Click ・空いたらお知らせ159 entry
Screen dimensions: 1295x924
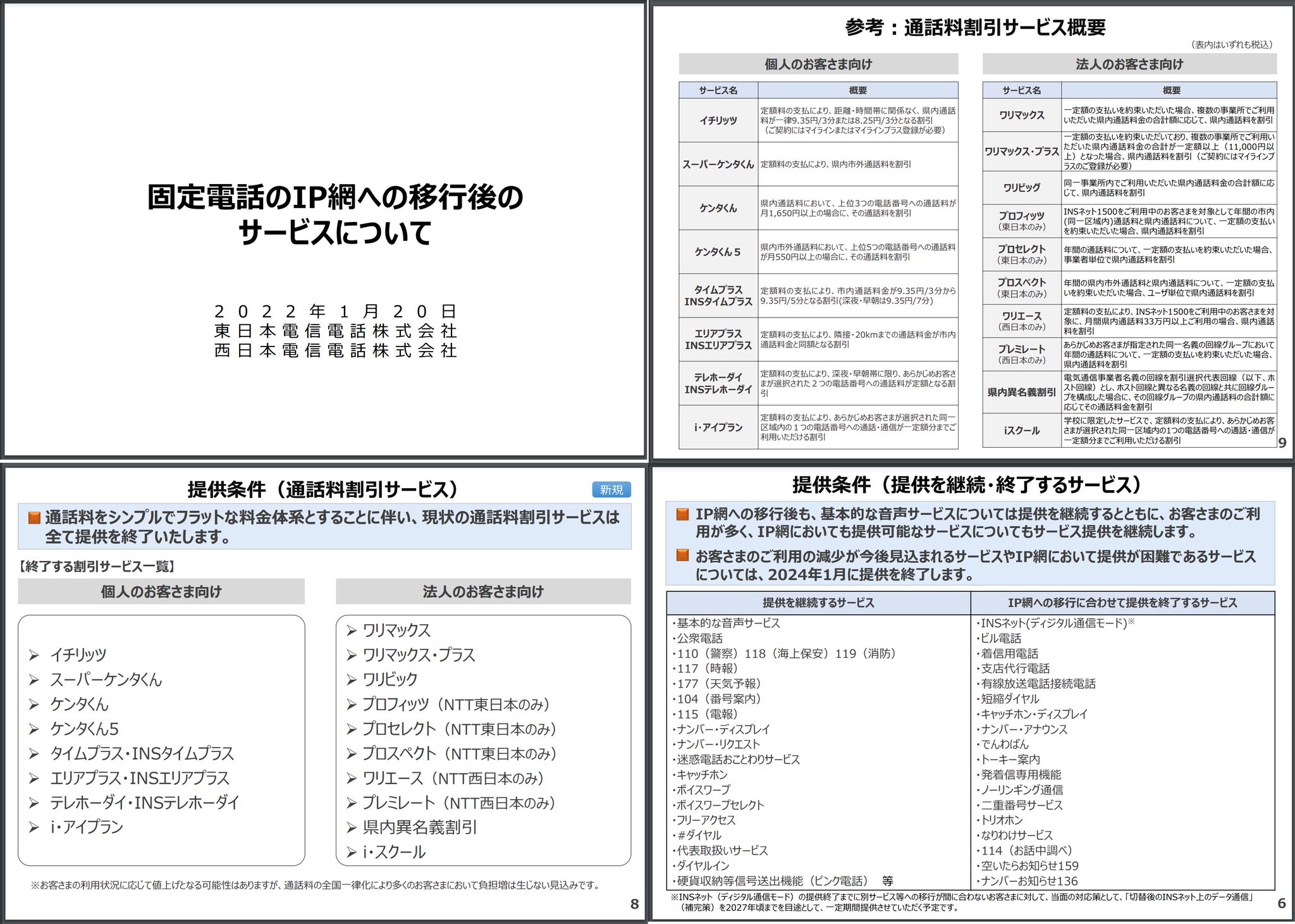tap(1027, 865)
